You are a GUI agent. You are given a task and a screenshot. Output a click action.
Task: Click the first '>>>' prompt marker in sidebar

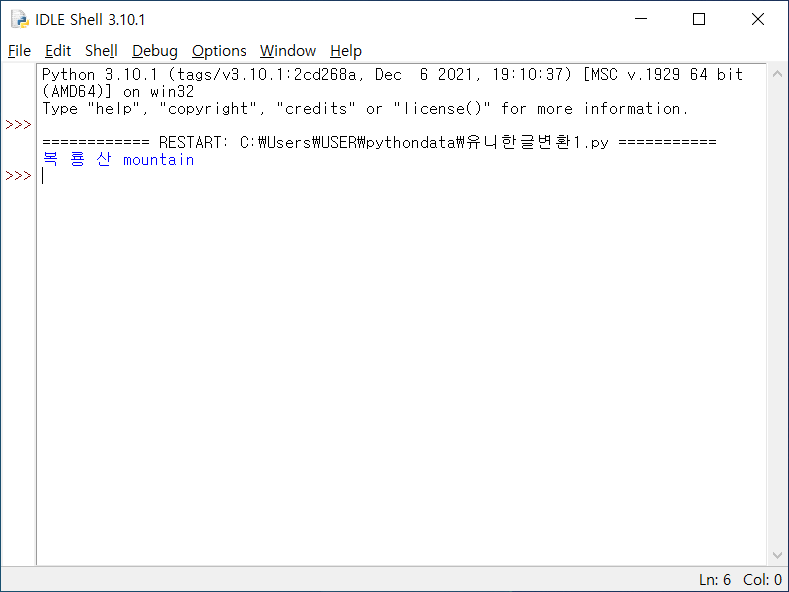(18, 125)
